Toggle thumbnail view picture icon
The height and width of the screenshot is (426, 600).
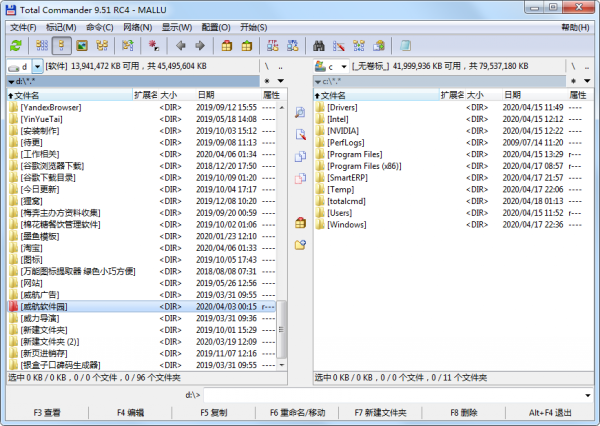coord(82,46)
